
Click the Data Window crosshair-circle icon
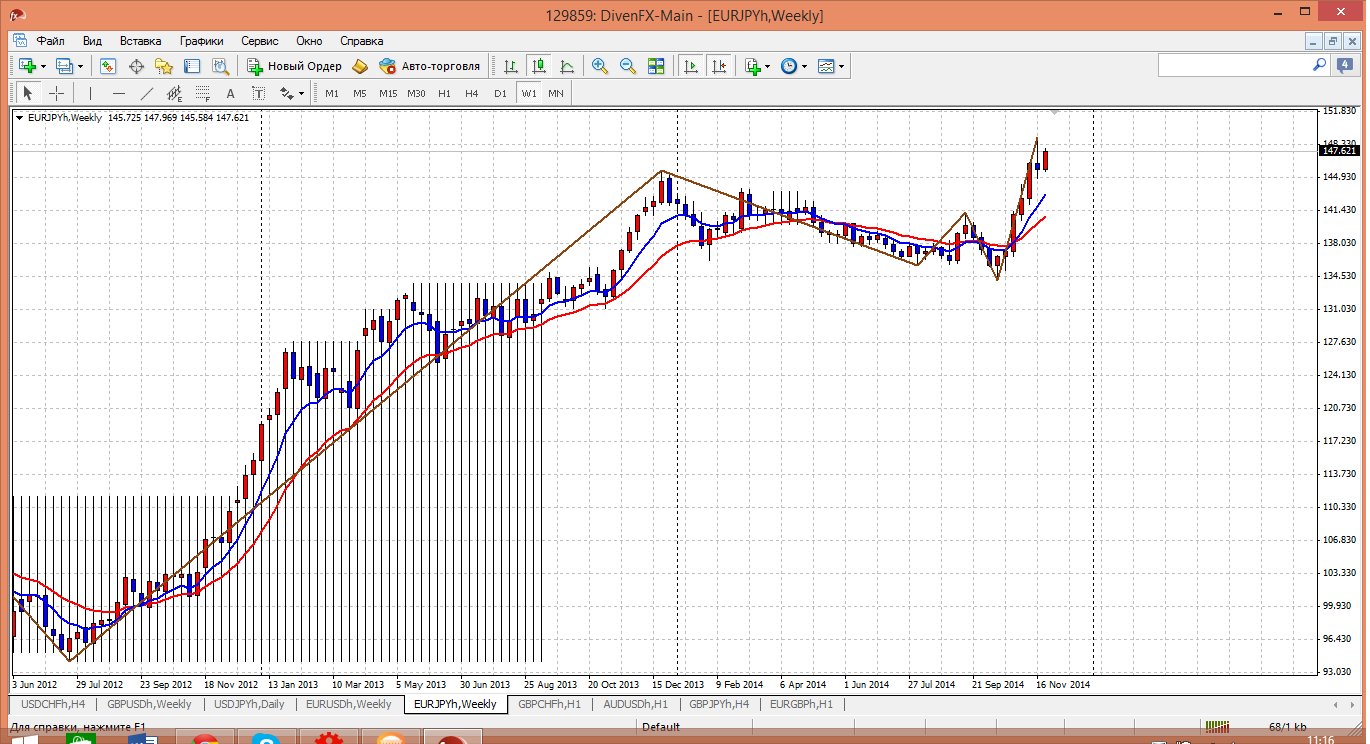[136, 66]
